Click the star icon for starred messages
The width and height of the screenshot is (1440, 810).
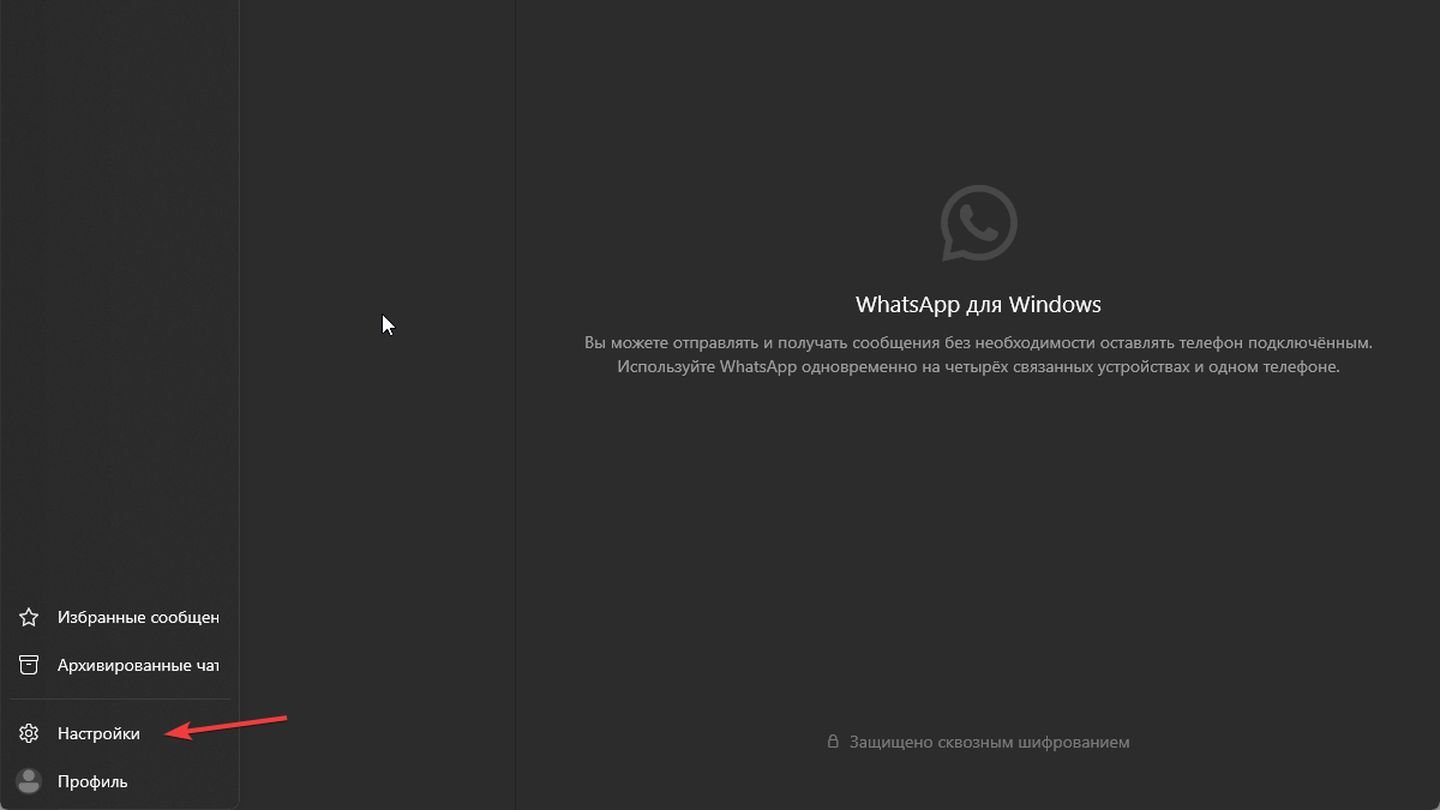pyautogui.click(x=29, y=617)
